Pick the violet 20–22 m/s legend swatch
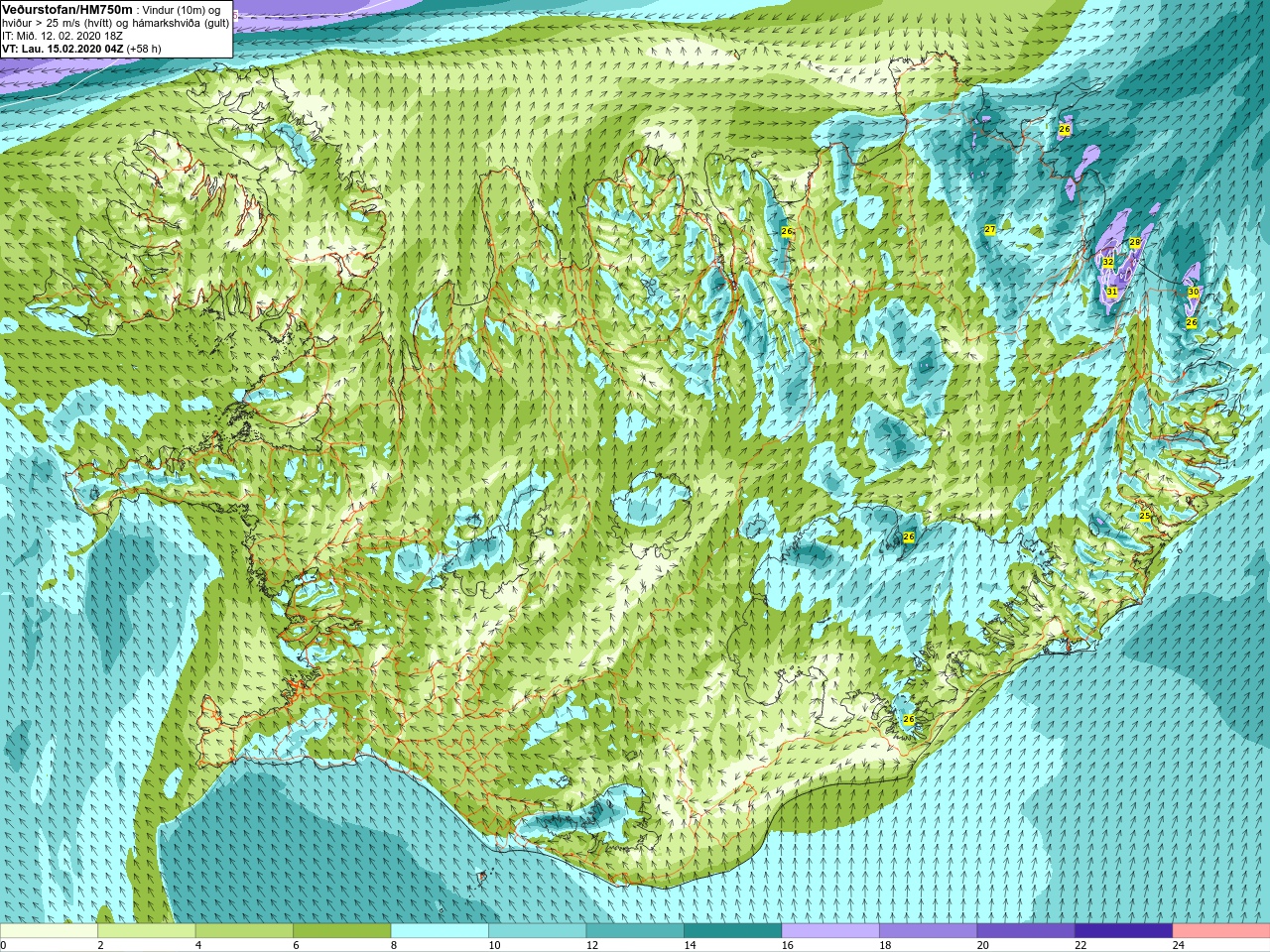Image resolution: width=1270 pixels, height=952 pixels. (x=1026, y=931)
